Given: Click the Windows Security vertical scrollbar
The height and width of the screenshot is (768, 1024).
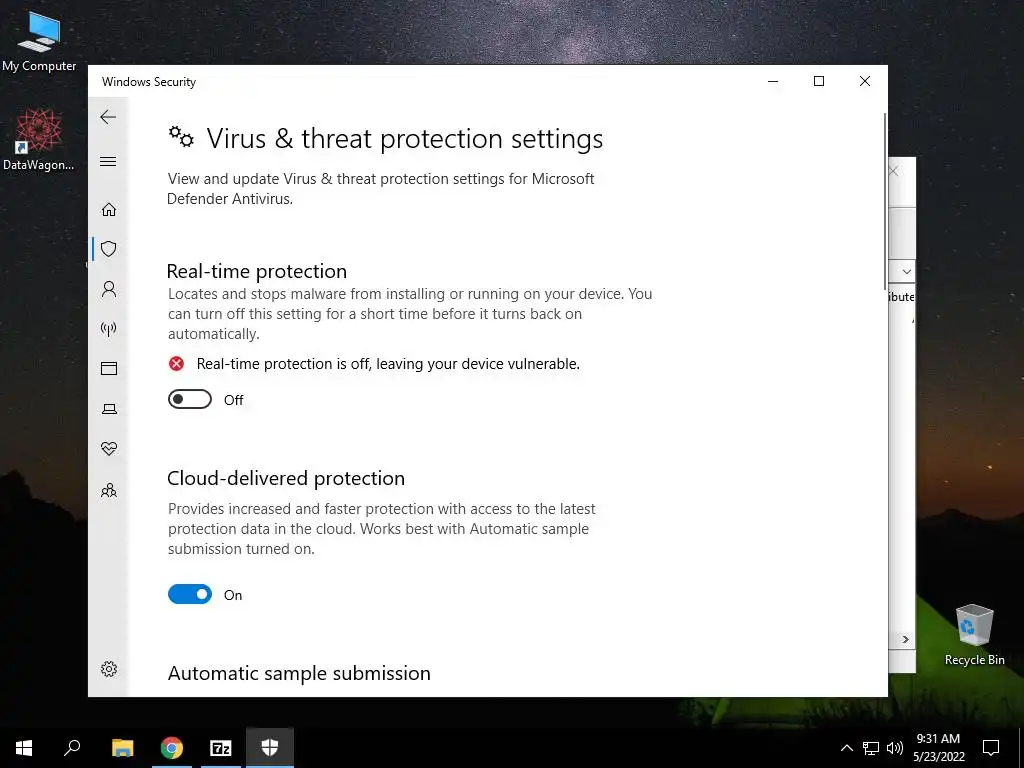Looking at the screenshot, I should click(x=885, y=202).
